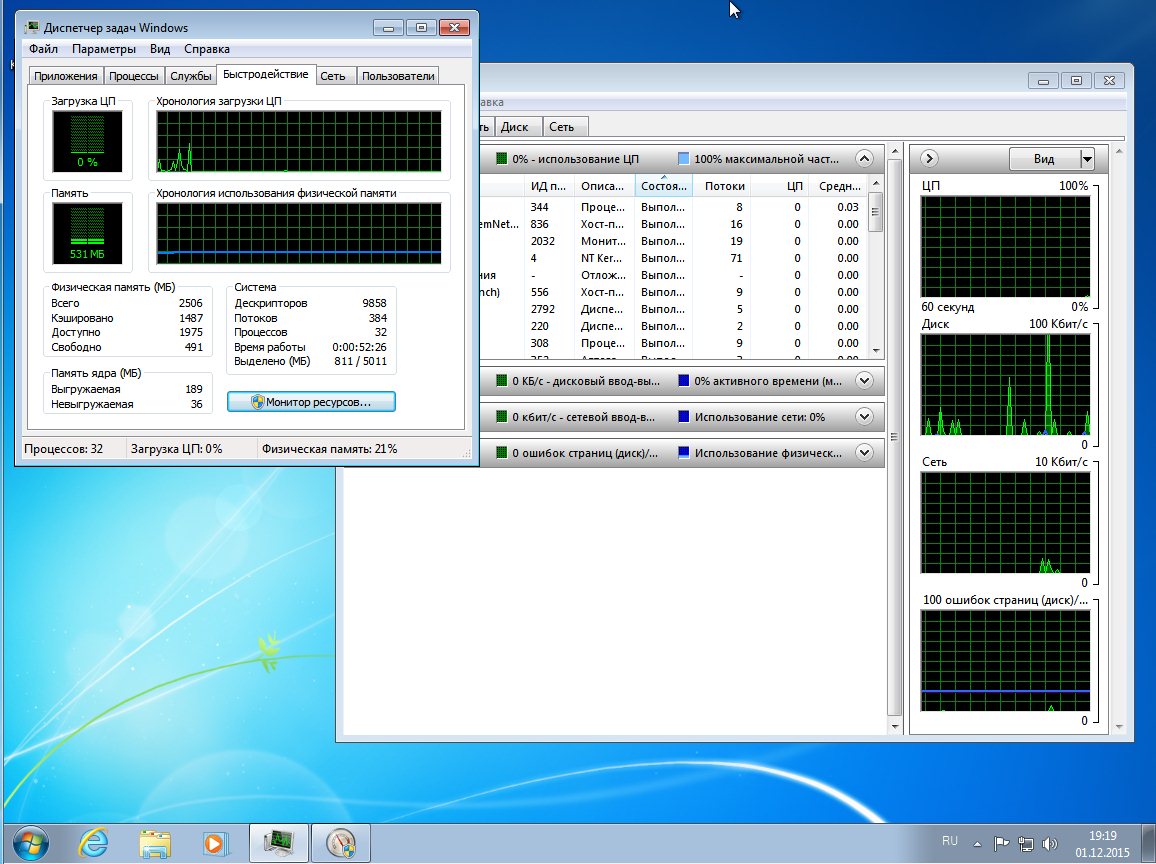Click the Task Manager taskbar icon

(277, 842)
